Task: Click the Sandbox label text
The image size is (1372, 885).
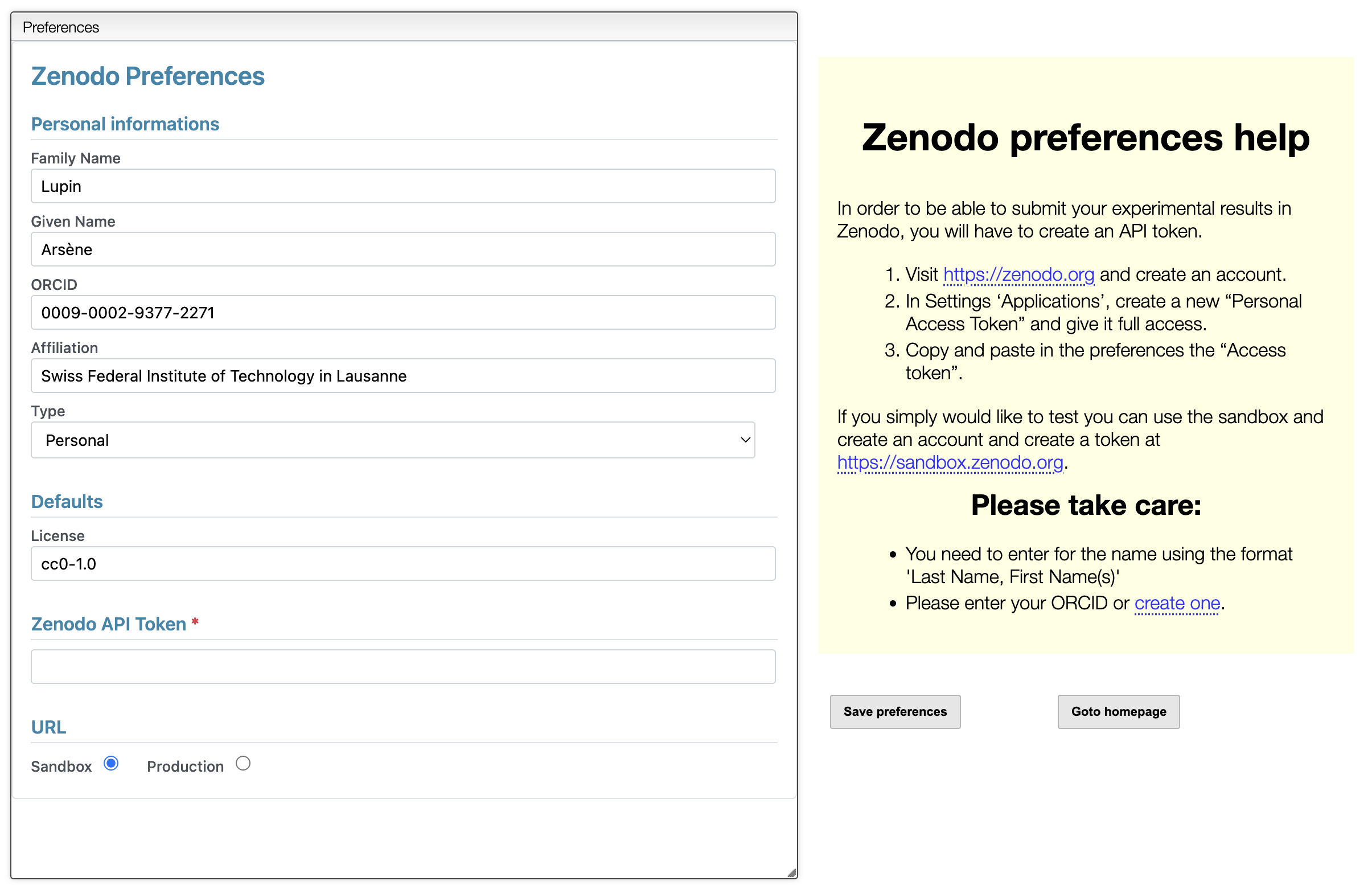Action: pyautogui.click(x=61, y=767)
